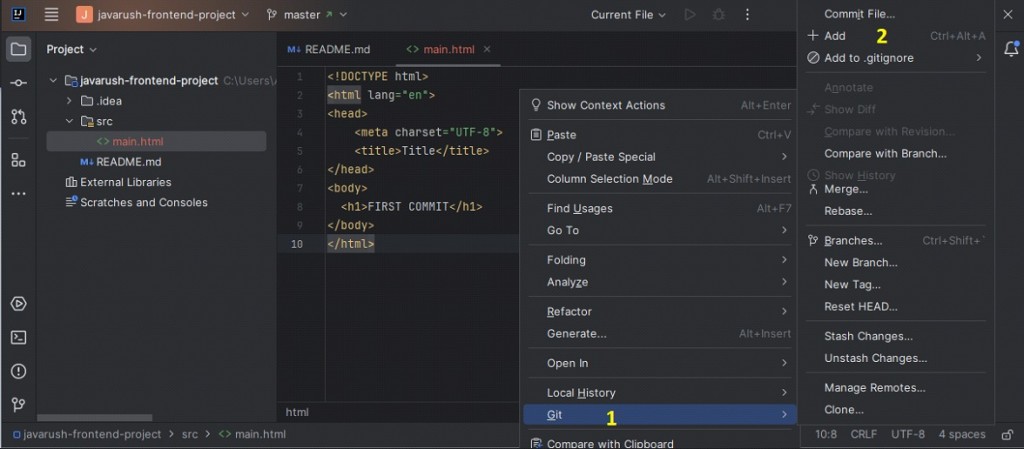Open the Git submenu entry
1024x449 pixels.
coord(660,414)
